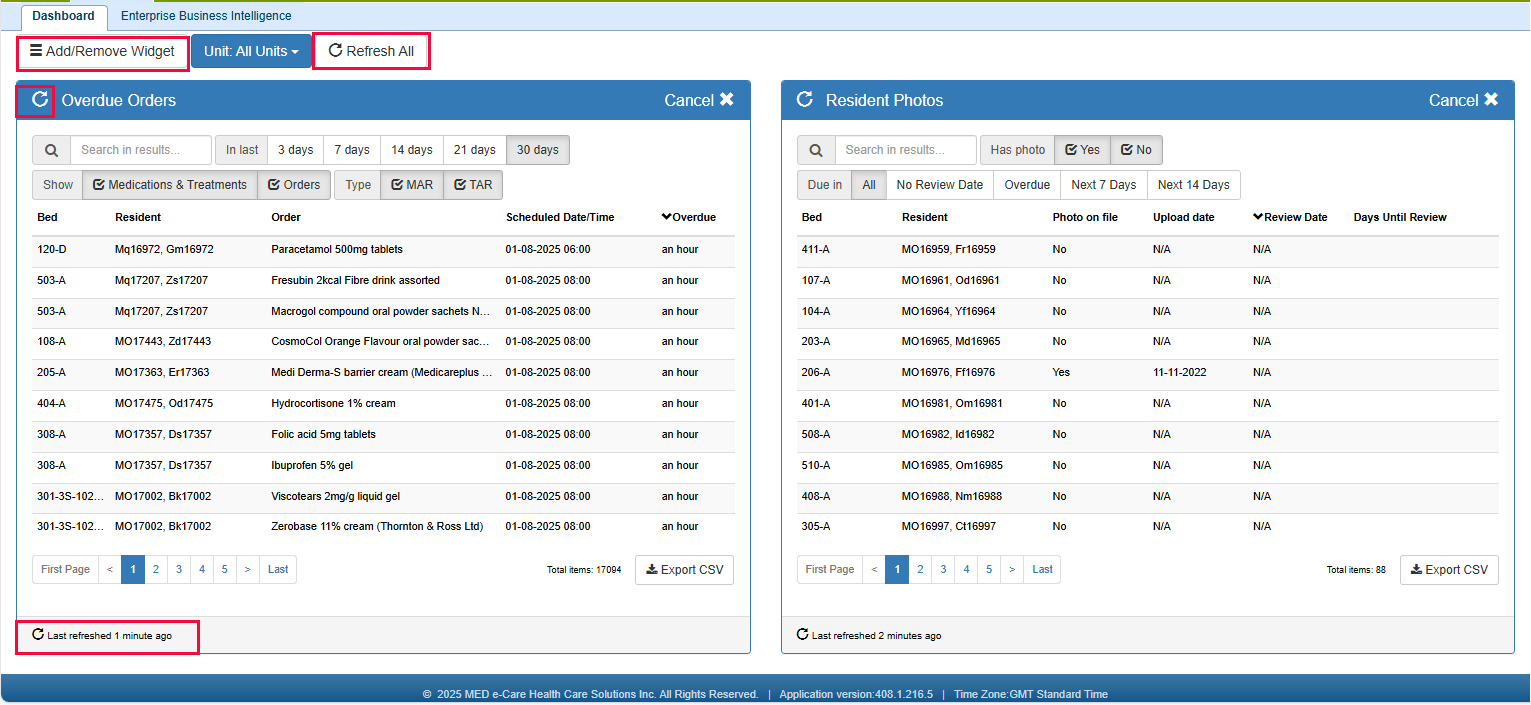
Task: Click search magnifier in Resident Photos
Action: (x=816, y=150)
